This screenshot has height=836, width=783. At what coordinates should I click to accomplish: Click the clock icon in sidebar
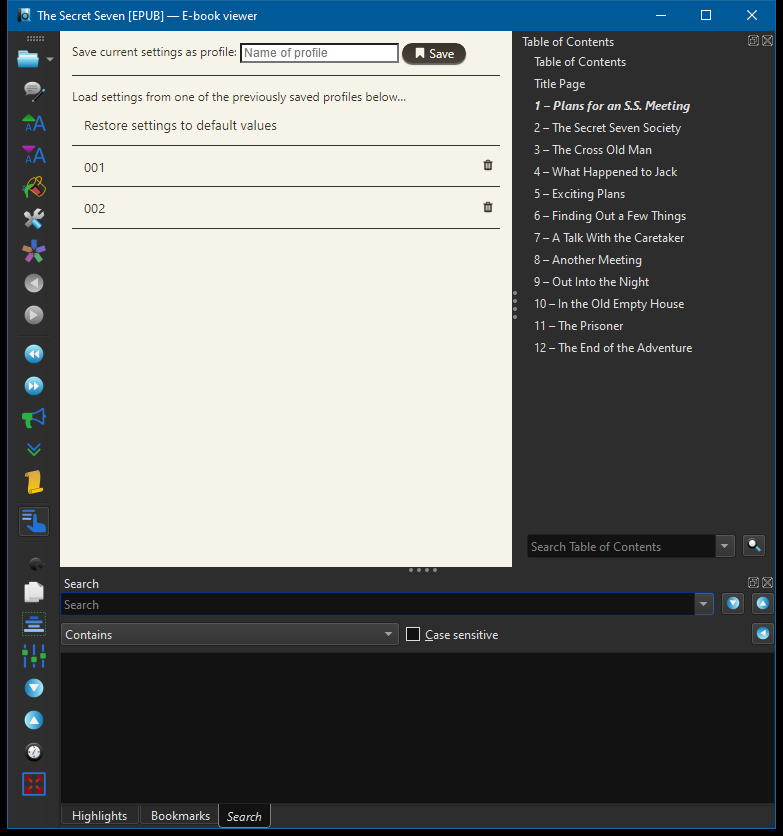[x=34, y=752]
